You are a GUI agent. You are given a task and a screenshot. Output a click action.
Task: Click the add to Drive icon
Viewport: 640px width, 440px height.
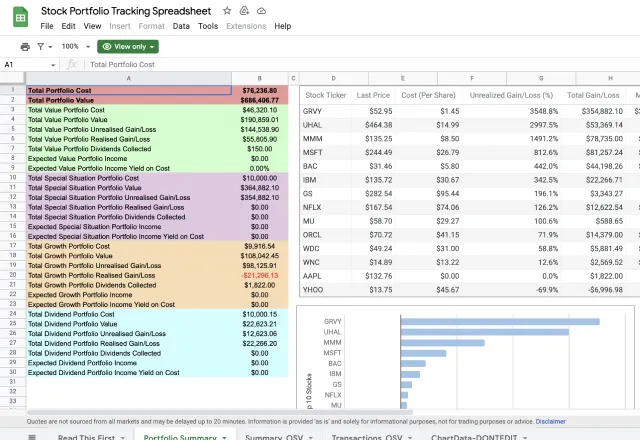pyautogui.click(x=244, y=11)
